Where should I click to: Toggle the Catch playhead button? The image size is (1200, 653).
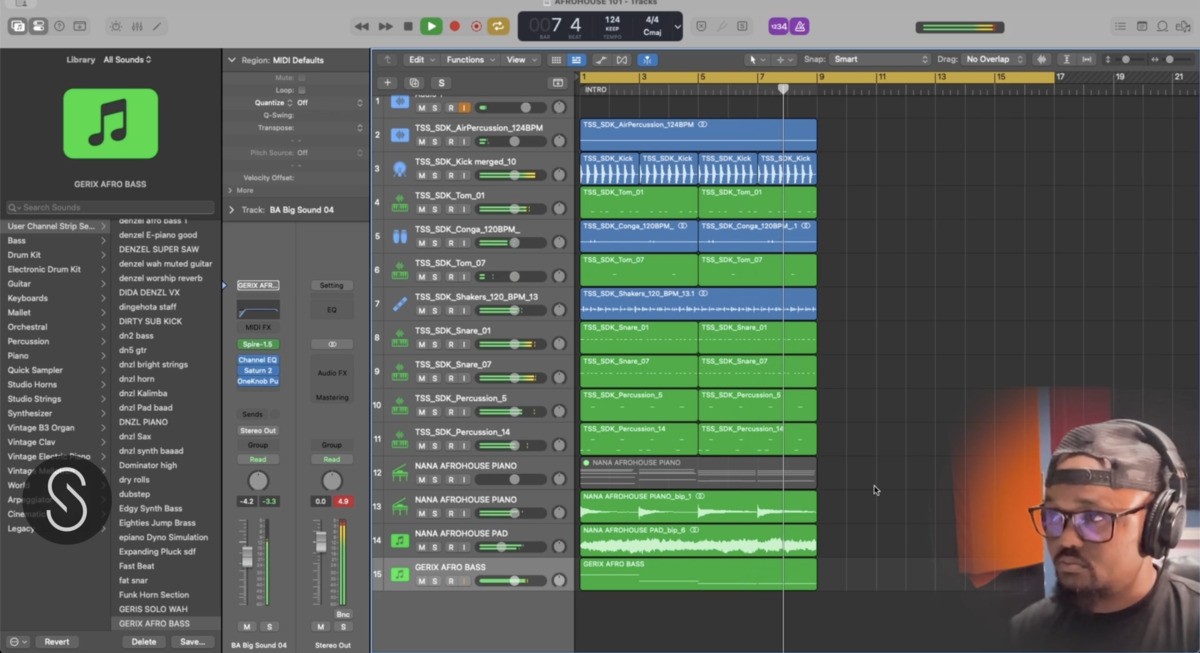[x=648, y=60]
